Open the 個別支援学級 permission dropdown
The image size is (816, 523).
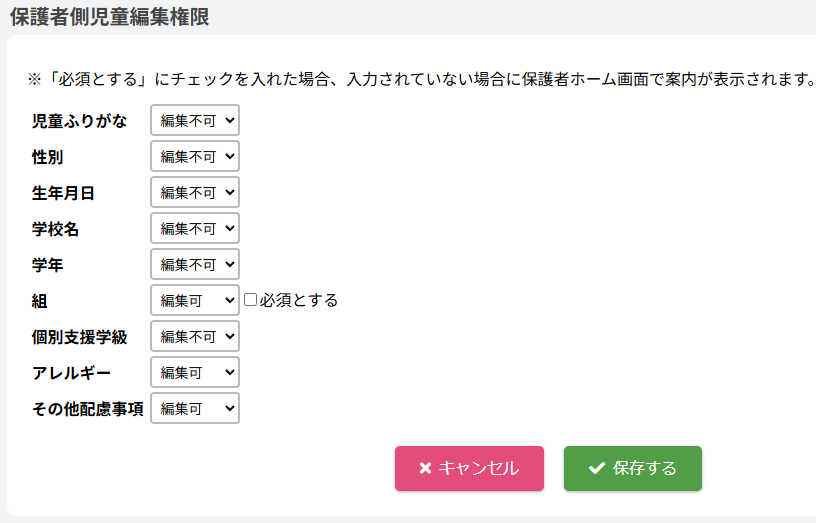195,337
